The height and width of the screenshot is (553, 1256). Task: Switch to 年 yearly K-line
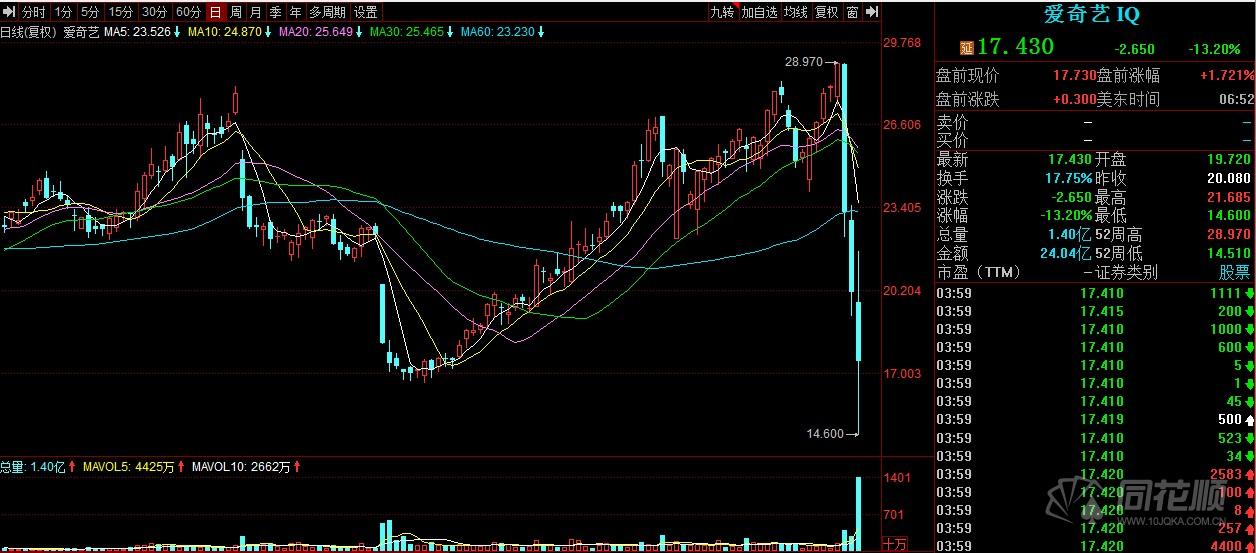295,12
